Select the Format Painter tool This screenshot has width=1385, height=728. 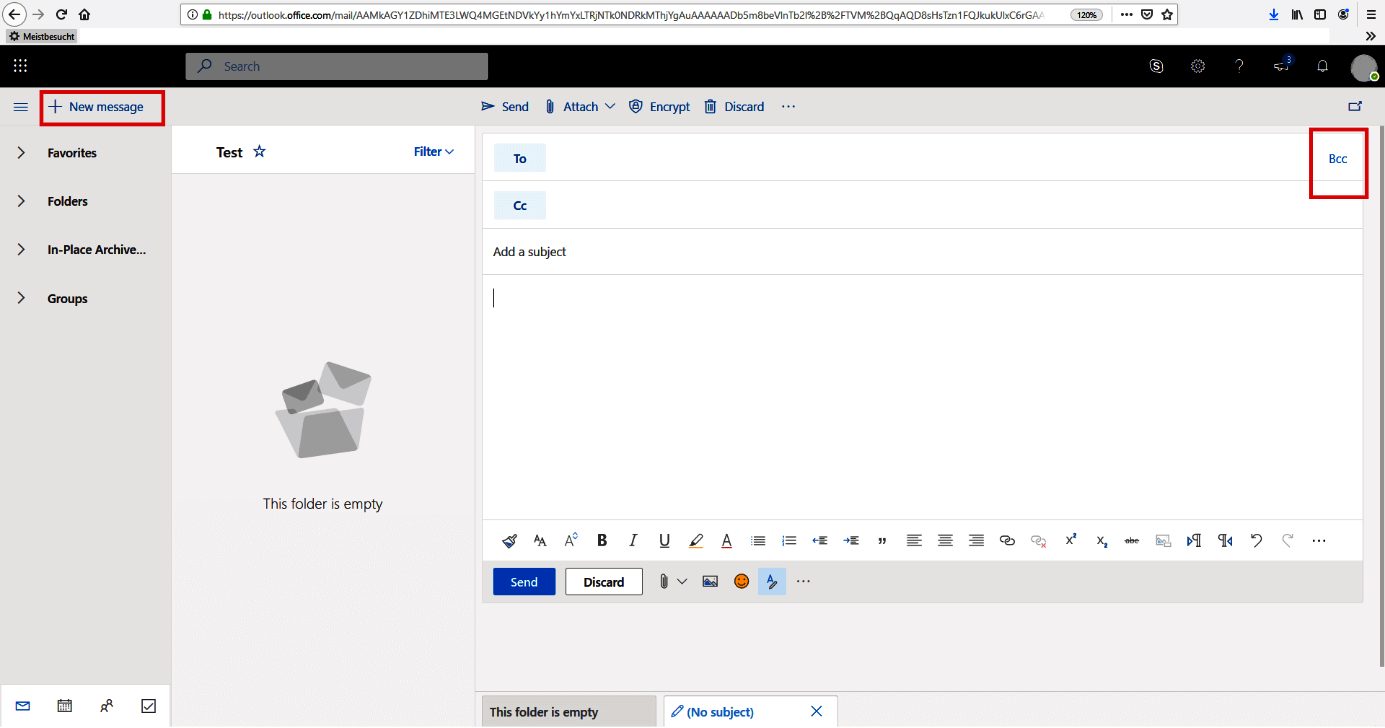[x=509, y=540]
